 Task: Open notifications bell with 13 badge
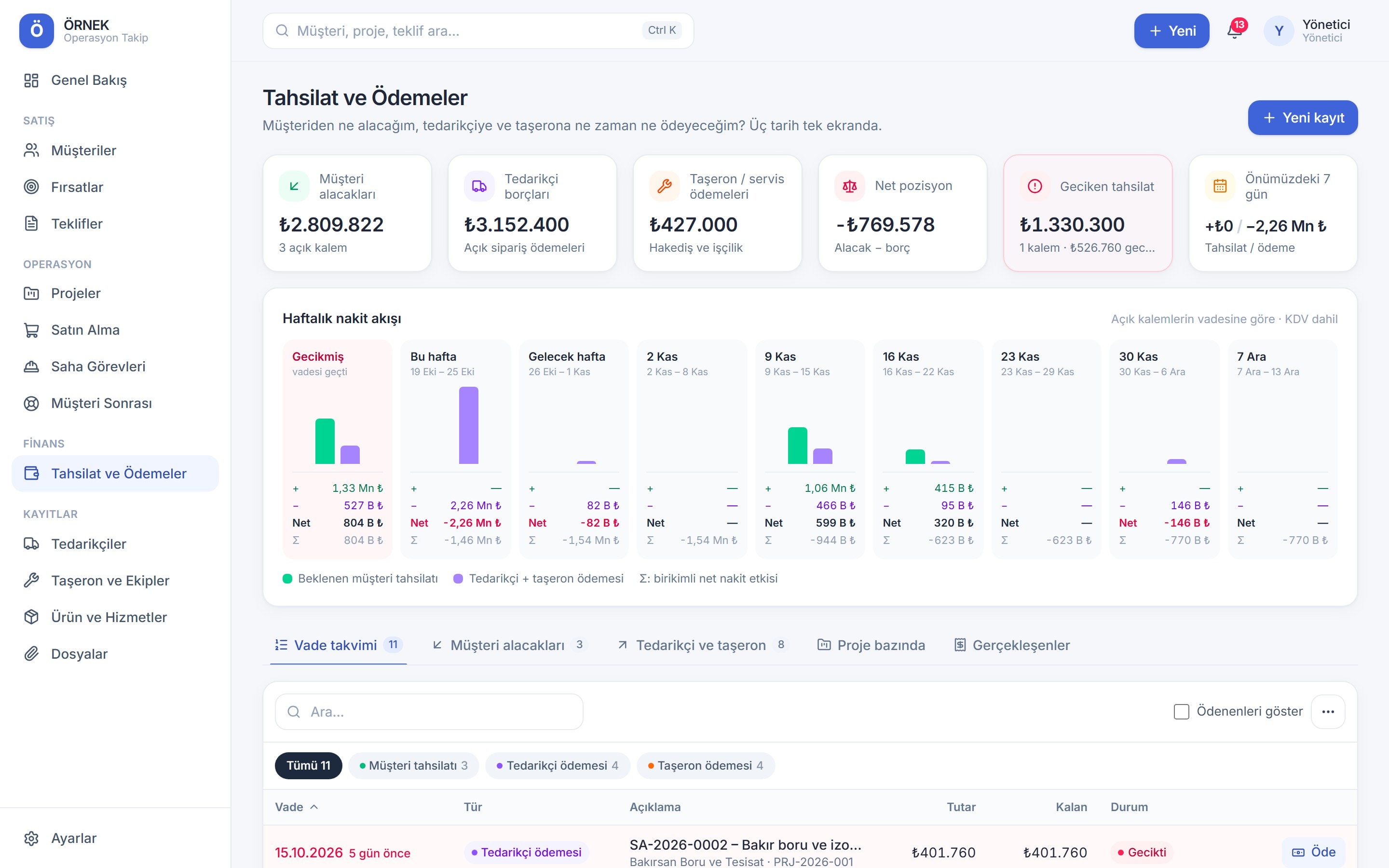coord(1235,30)
